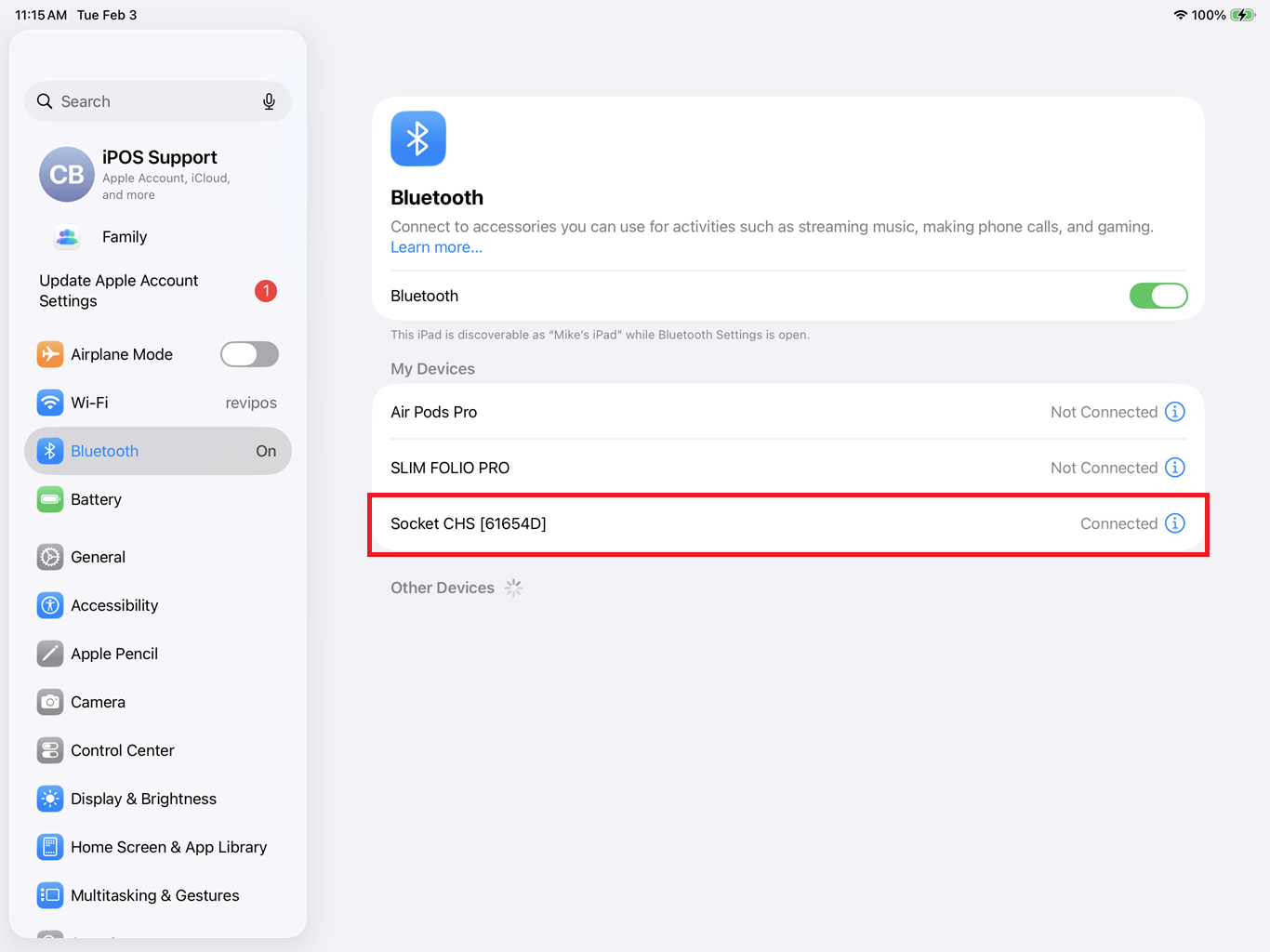Screen dimensions: 1270x952
Task: Open Family settings
Action: coord(158,237)
